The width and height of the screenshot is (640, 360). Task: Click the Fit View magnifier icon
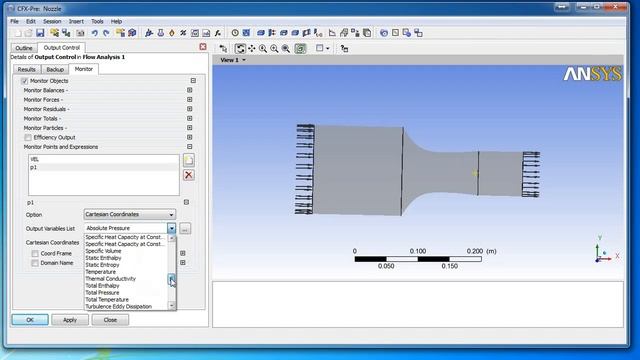coord(286,49)
